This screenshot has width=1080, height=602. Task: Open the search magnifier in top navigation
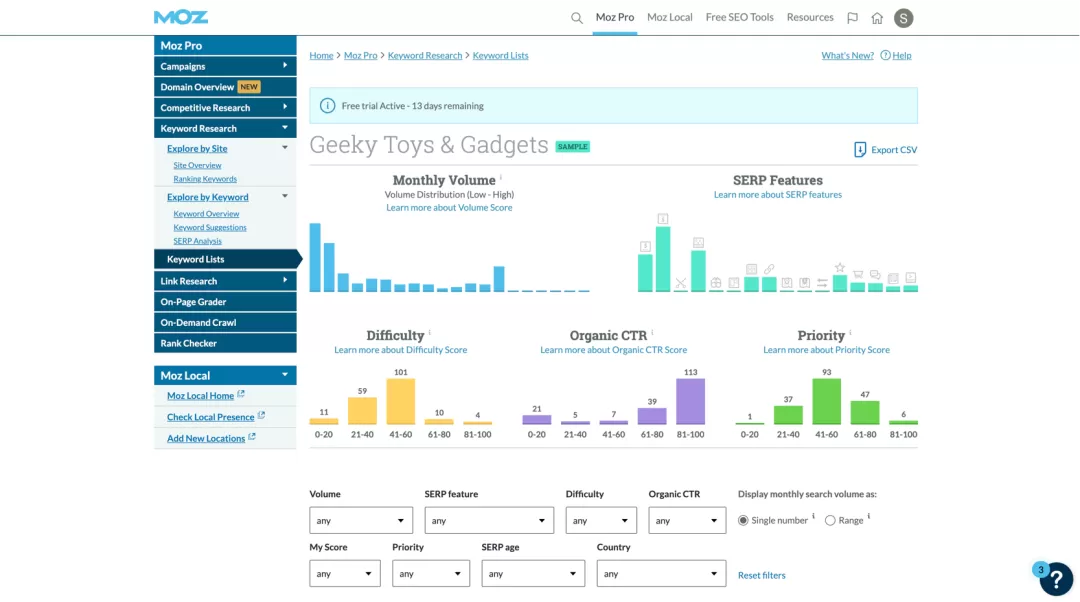tap(577, 18)
